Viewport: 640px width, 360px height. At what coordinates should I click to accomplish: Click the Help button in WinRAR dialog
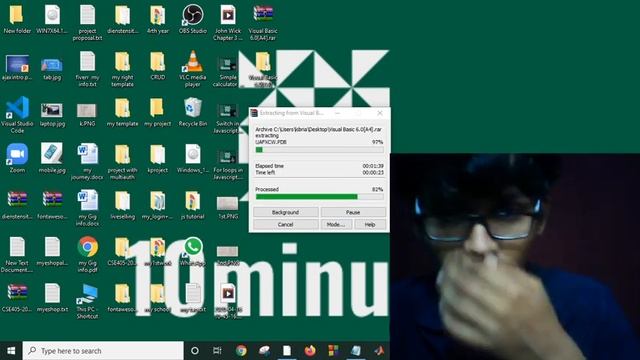(x=370, y=224)
